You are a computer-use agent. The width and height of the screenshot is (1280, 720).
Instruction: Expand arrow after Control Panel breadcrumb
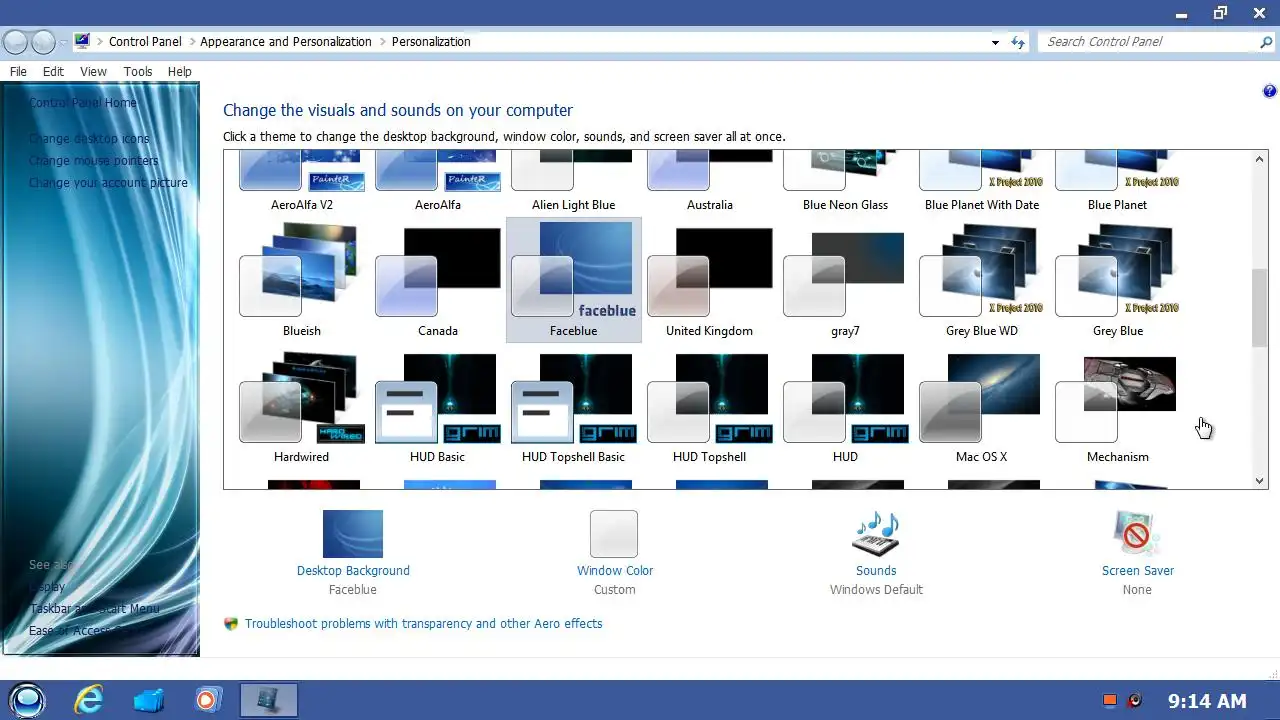point(191,42)
